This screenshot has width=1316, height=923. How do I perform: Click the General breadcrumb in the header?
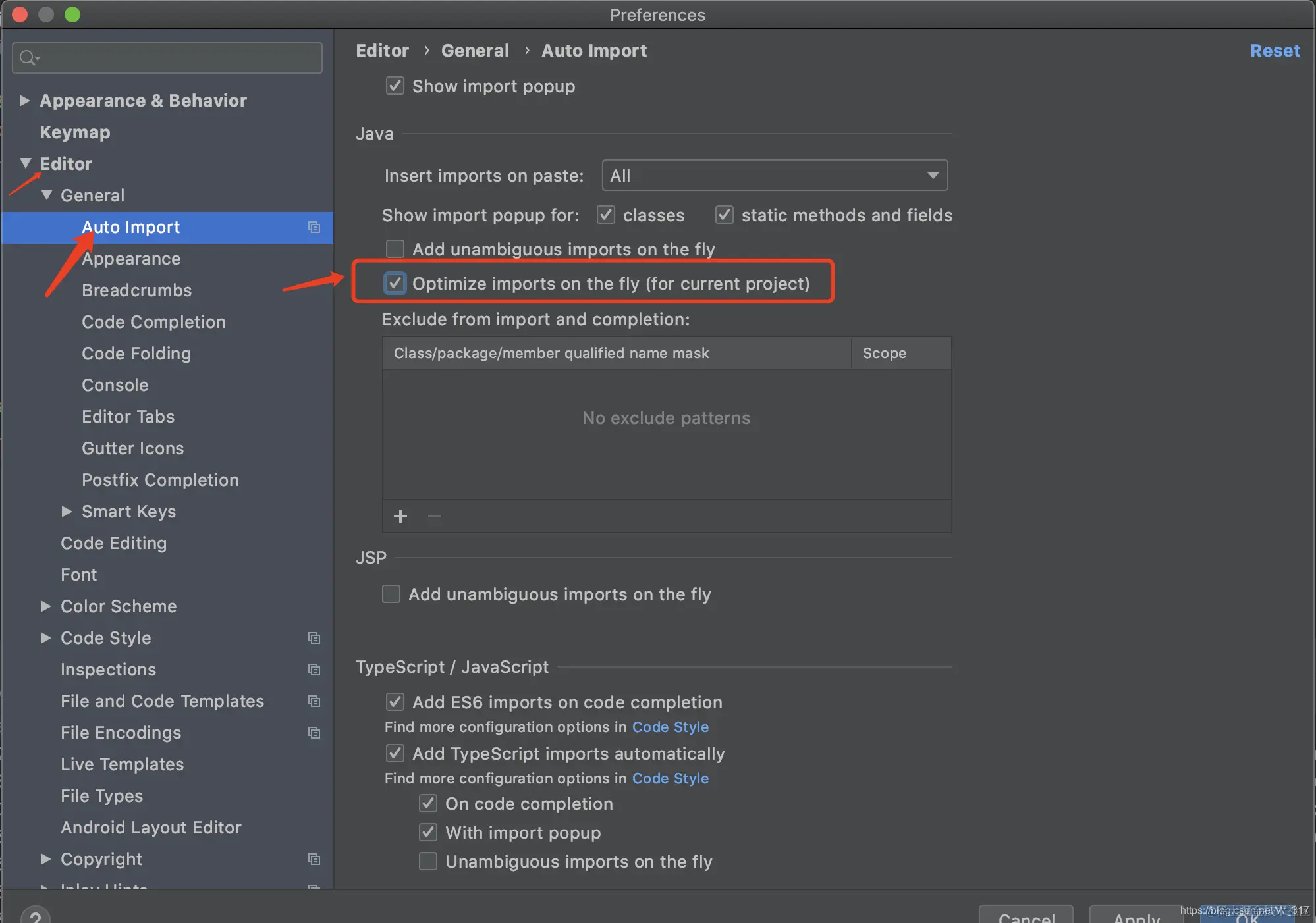(475, 51)
